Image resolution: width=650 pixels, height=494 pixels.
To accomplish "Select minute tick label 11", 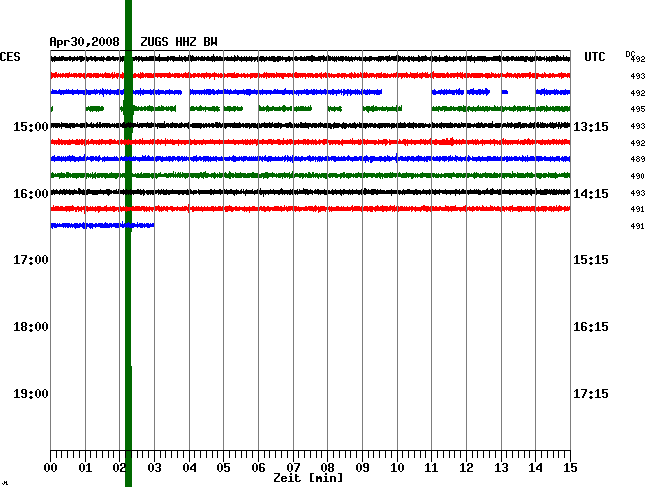I will pyautogui.click(x=431, y=468).
